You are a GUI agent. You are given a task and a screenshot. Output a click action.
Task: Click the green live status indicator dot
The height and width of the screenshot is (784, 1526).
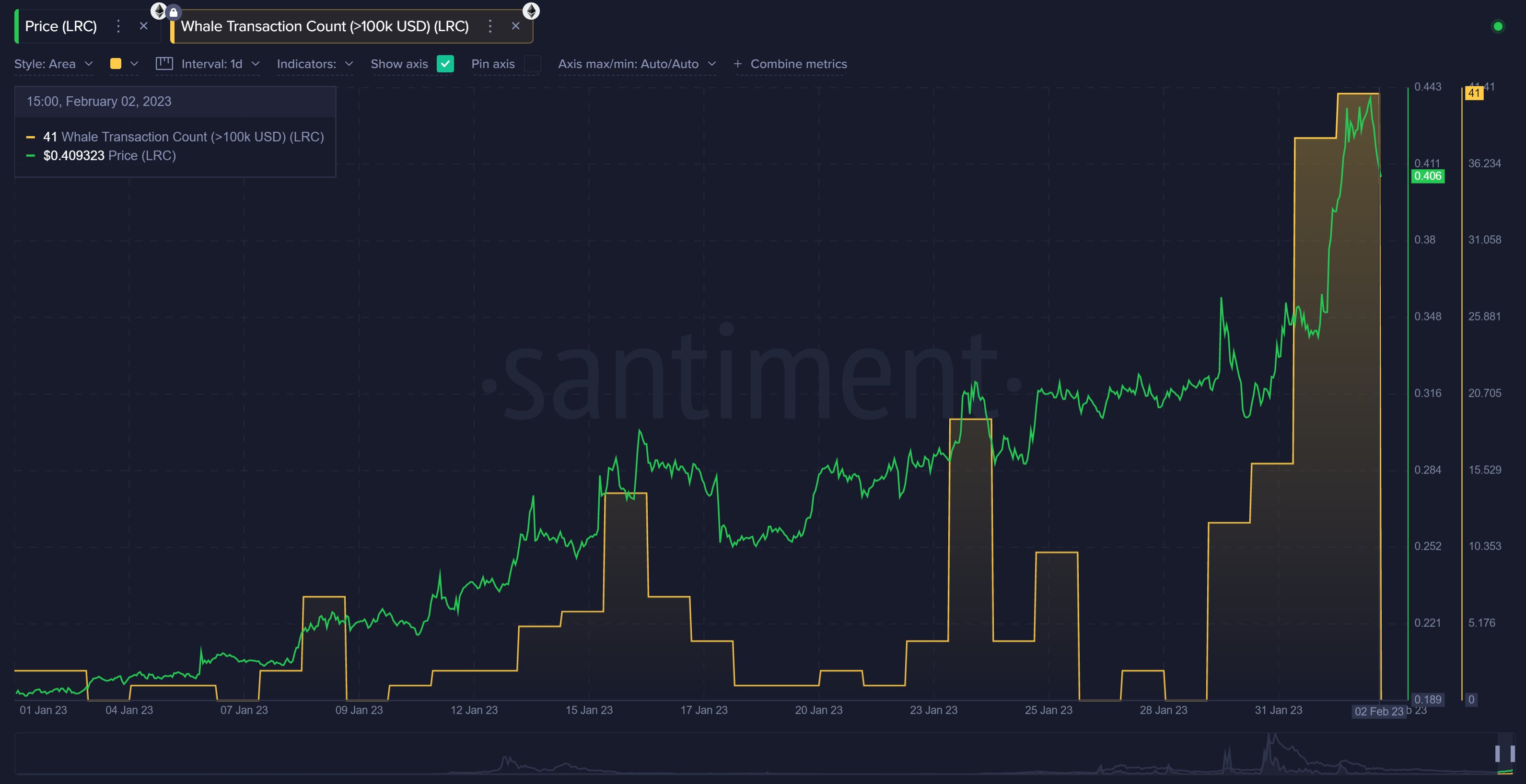[1498, 27]
